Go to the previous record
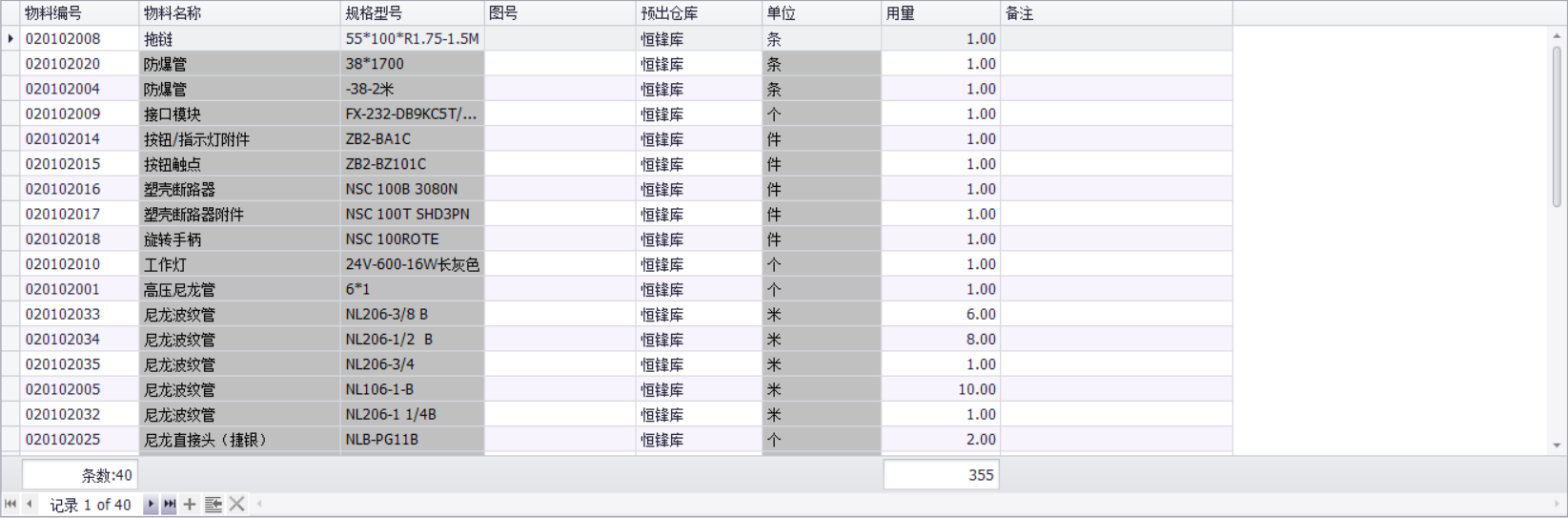This screenshot has height=518, width=1568. pyautogui.click(x=30, y=504)
